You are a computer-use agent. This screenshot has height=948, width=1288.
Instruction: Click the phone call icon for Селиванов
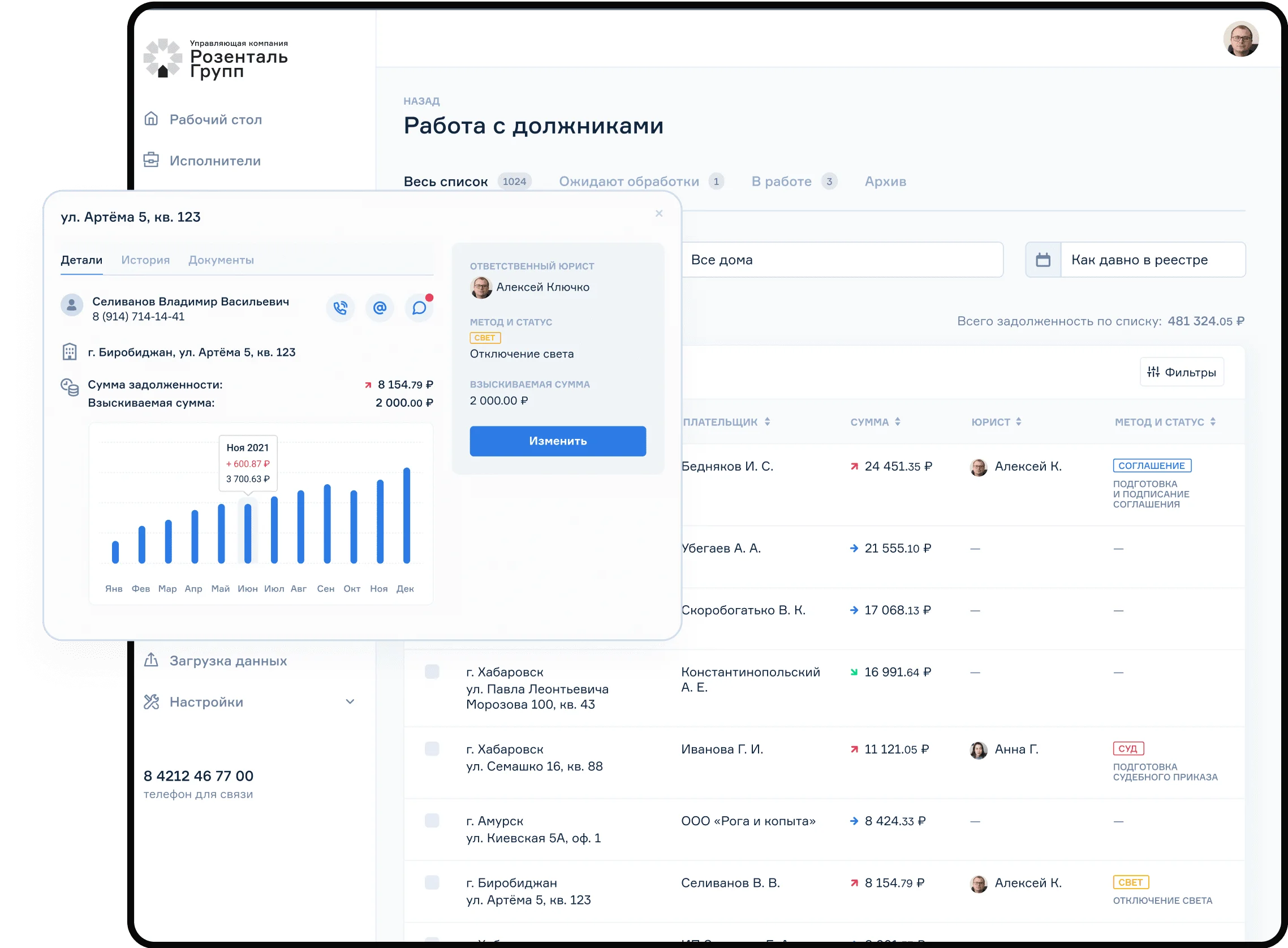[x=340, y=308]
